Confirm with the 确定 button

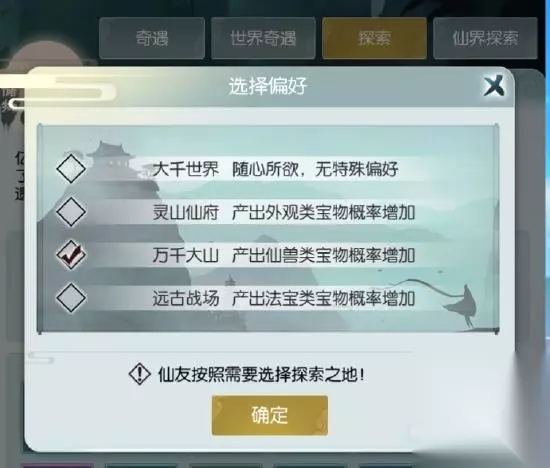click(x=270, y=415)
